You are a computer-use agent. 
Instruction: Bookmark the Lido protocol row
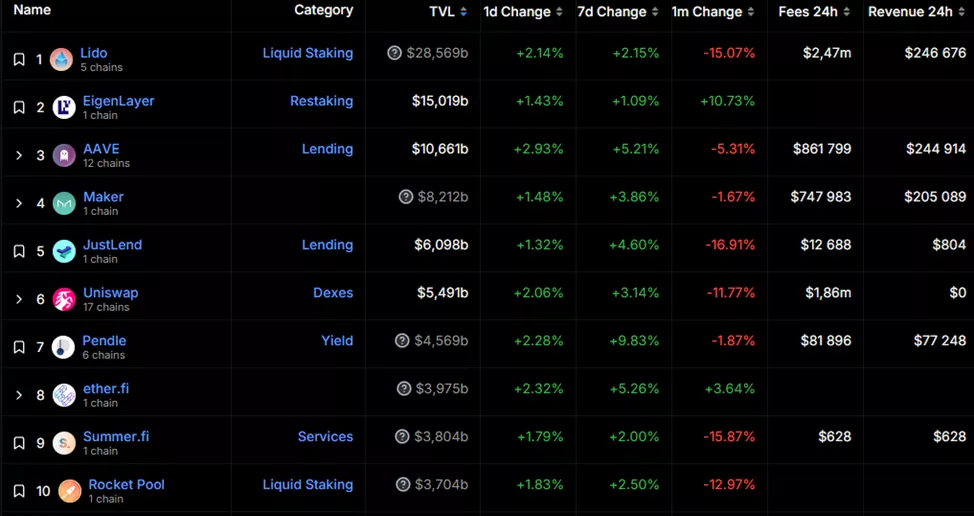(19, 60)
